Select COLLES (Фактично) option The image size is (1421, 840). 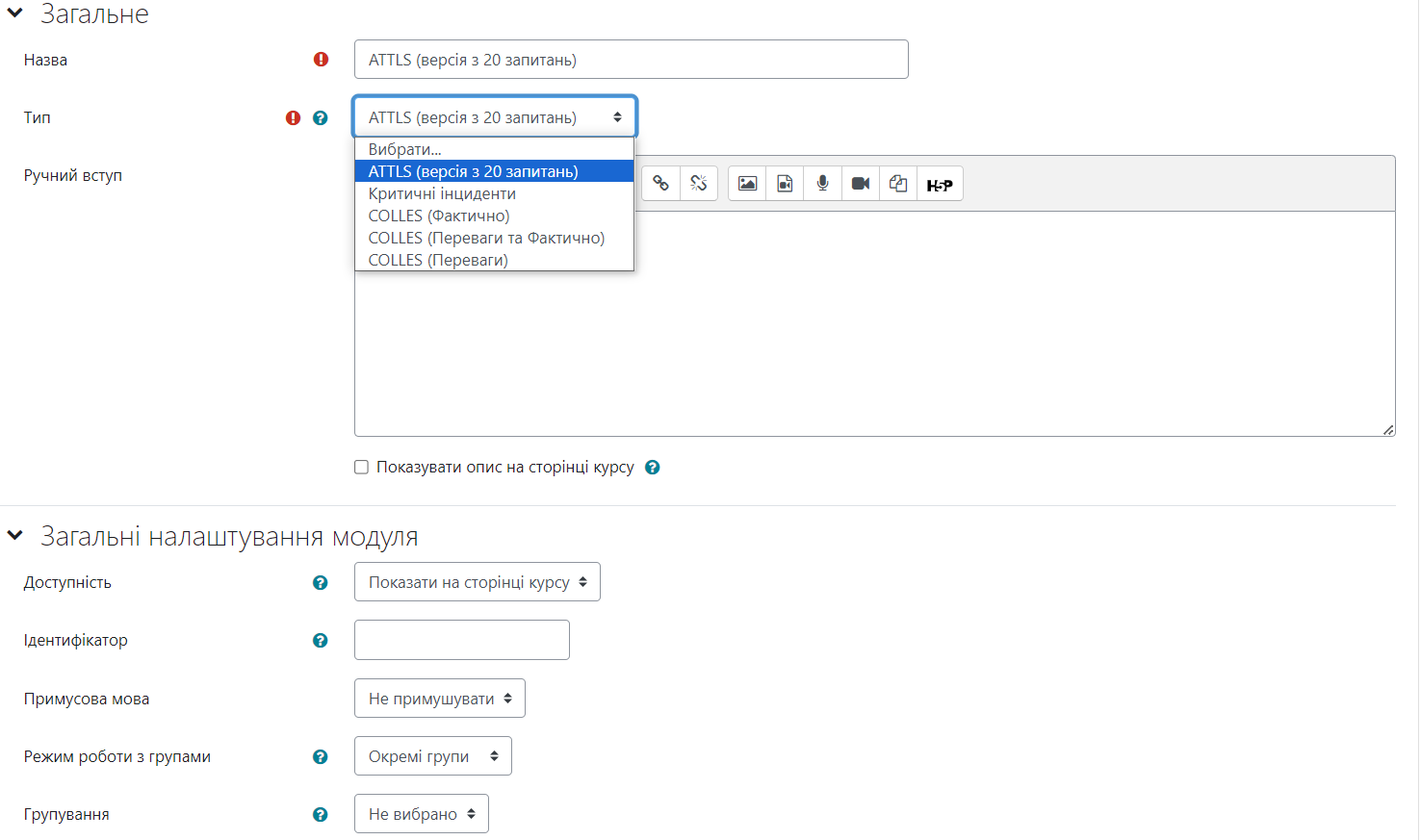[x=495, y=216]
